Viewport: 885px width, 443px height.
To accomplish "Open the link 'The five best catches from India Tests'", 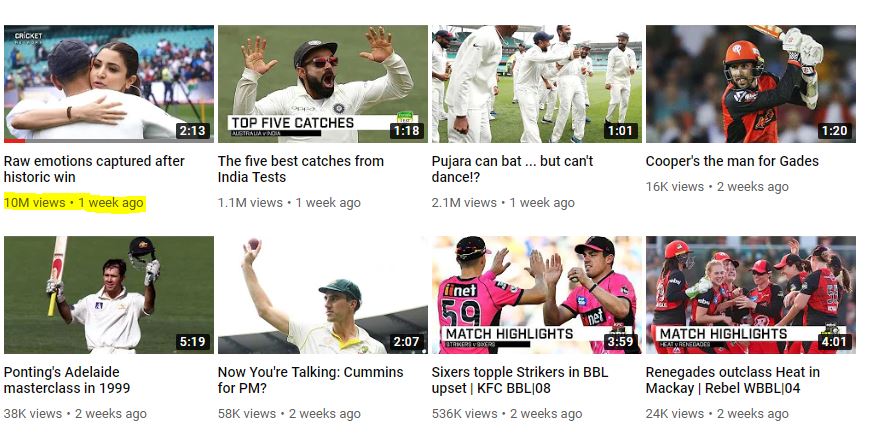I will click(301, 169).
